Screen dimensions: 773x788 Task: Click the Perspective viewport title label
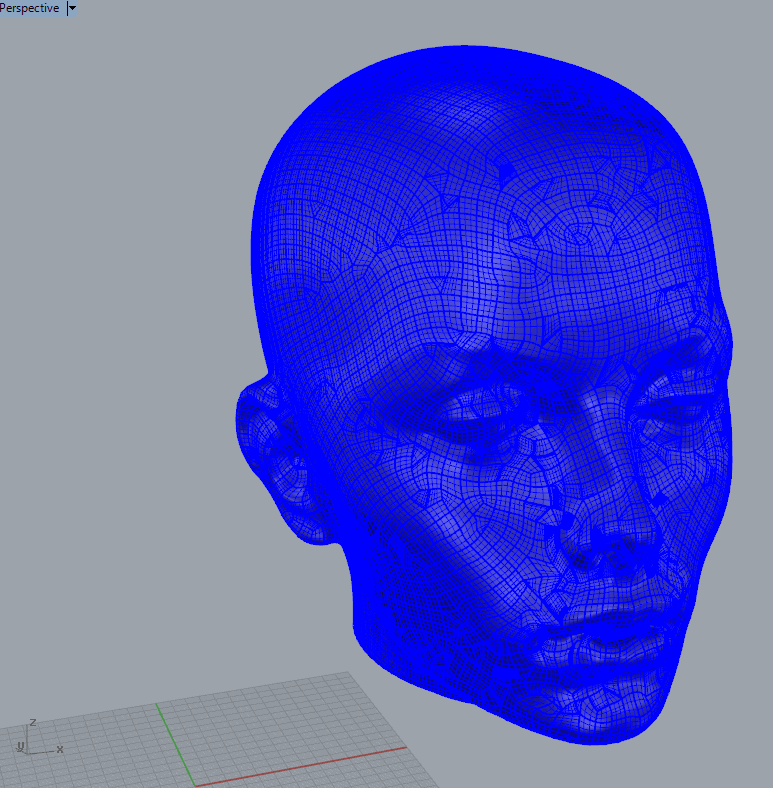tap(30, 8)
